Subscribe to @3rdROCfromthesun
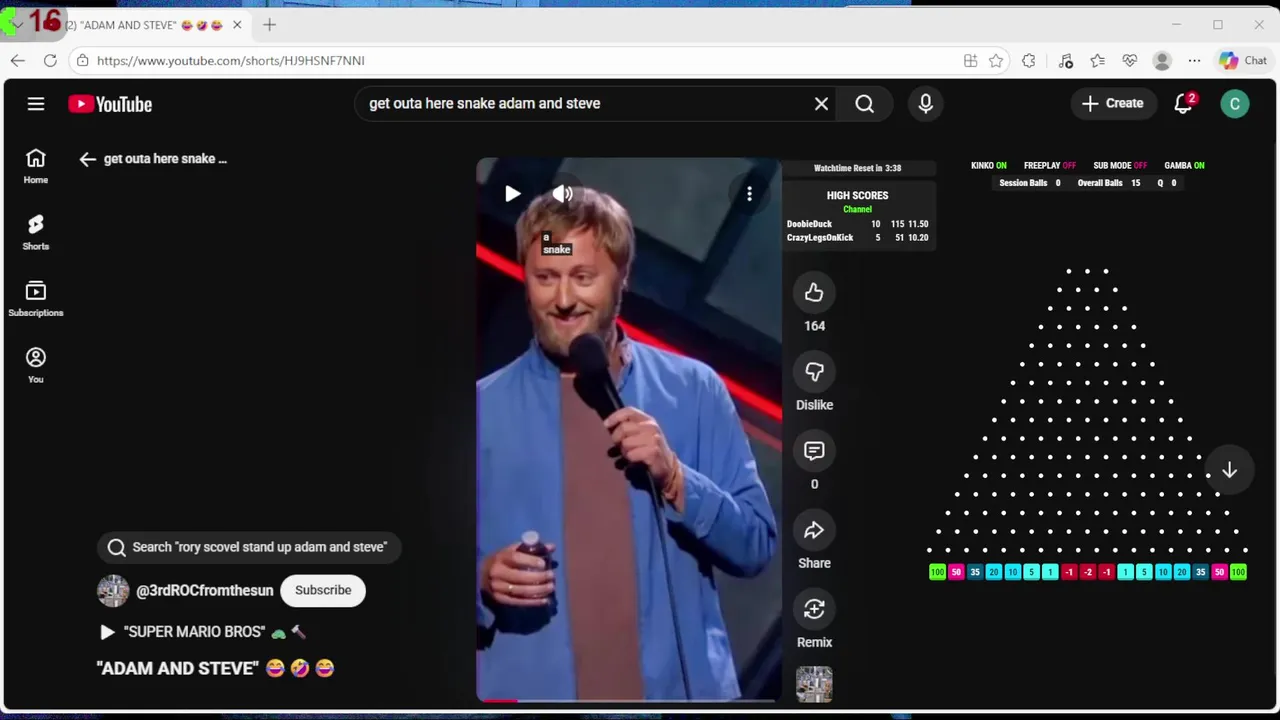 click(323, 590)
